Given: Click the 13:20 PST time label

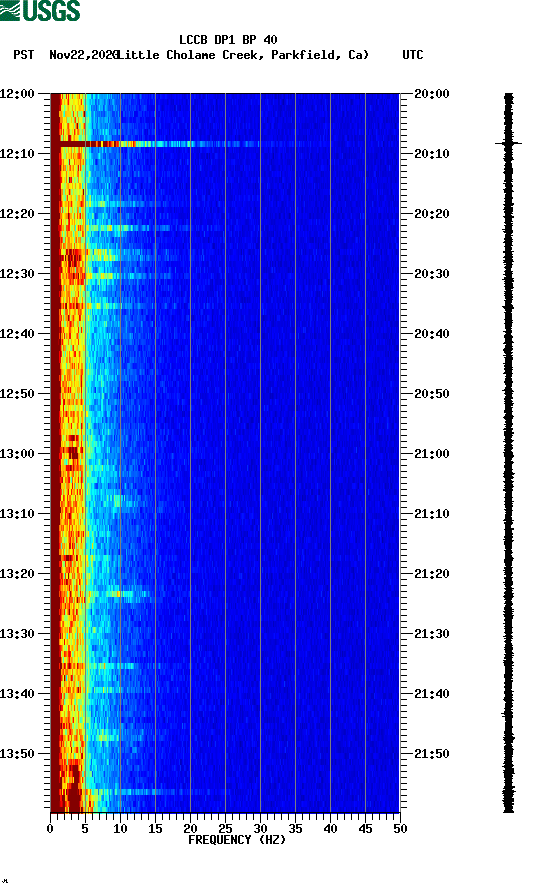Looking at the screenshot, I should click(17, 573).
